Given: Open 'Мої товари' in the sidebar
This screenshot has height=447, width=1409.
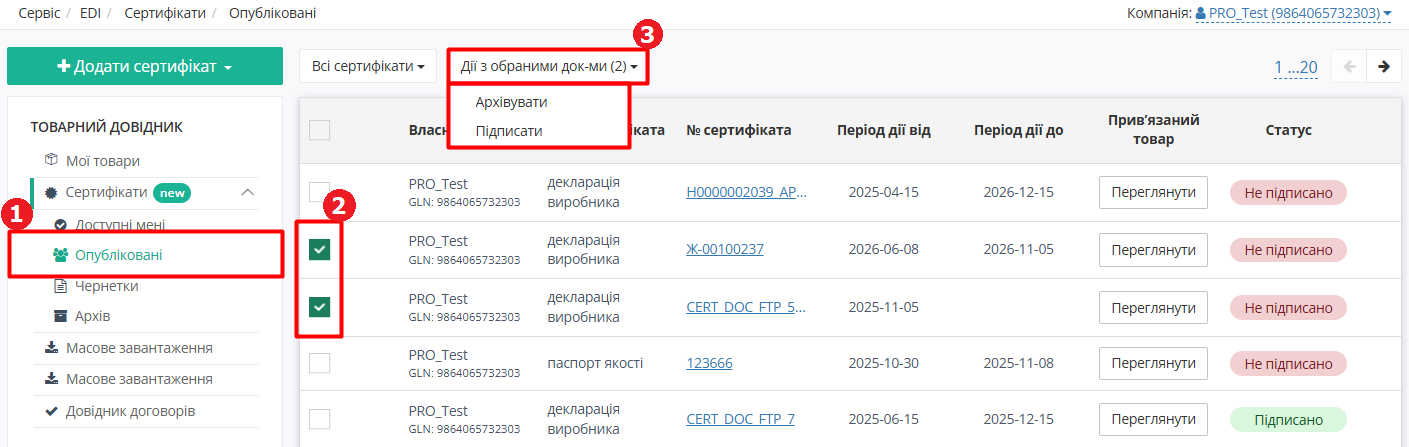Looking at the screenshot, I should [103, 160].
